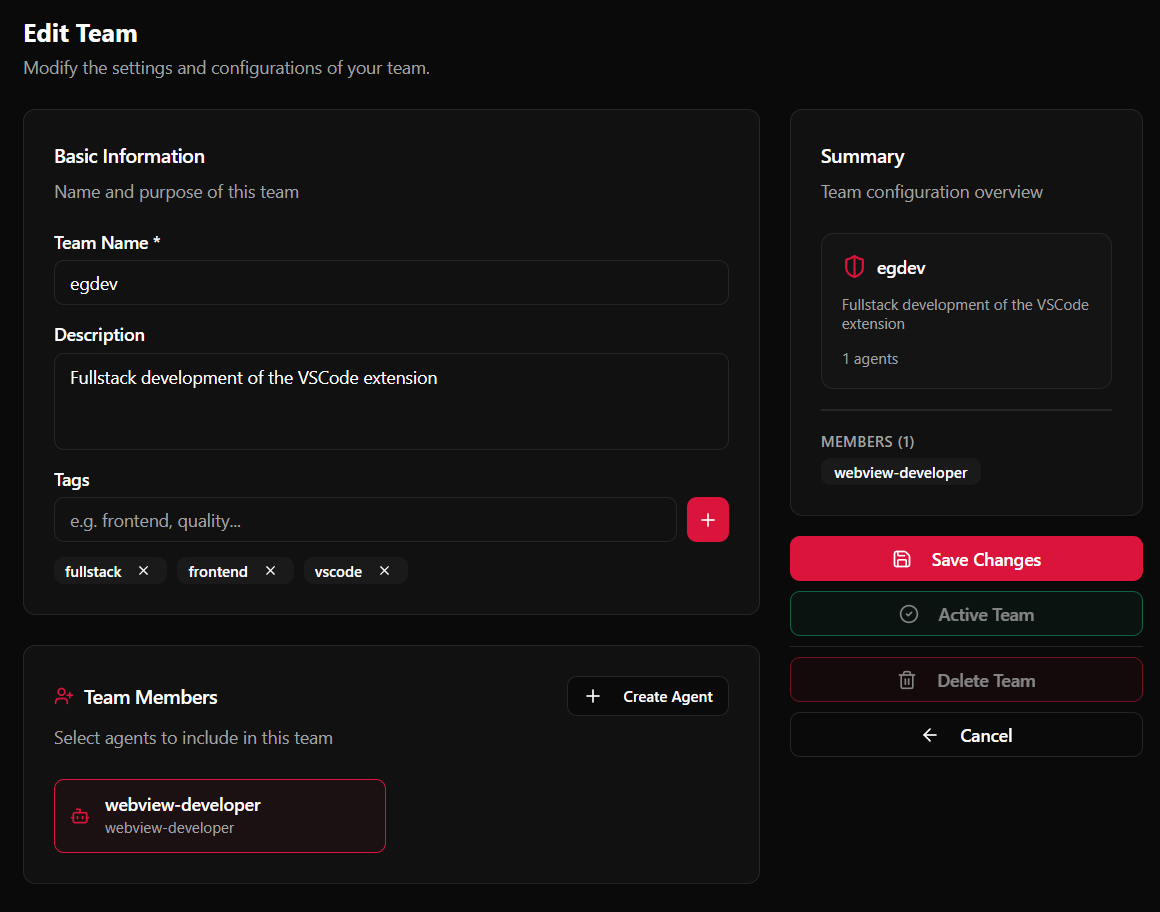Click the Team Members user-plus icon
The height and width of the screenshot is (912, 1160).
[64, 696]
